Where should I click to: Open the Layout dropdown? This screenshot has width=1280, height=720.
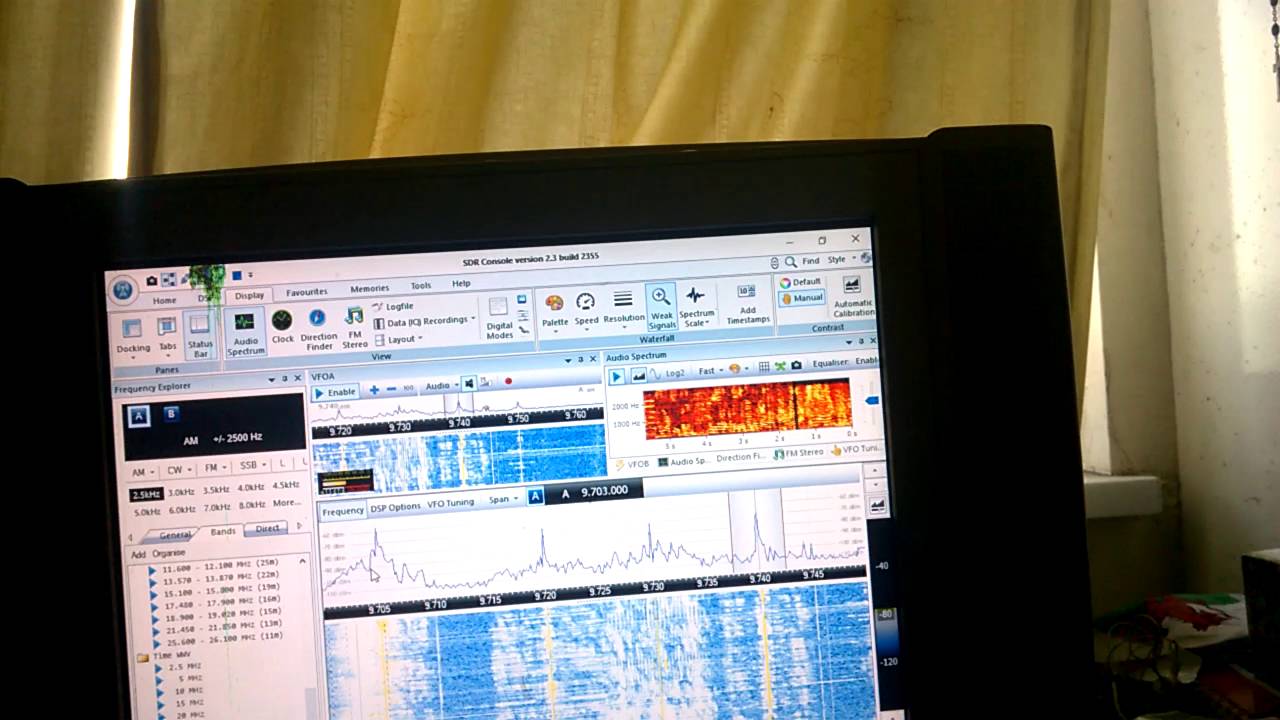(x=397, y=339)
